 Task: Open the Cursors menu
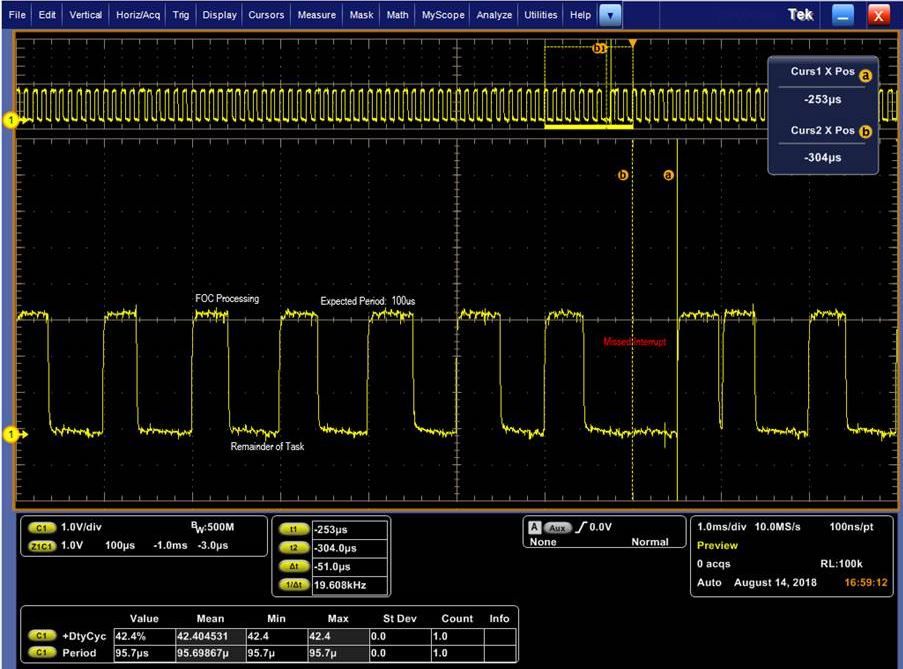[266, 15]
